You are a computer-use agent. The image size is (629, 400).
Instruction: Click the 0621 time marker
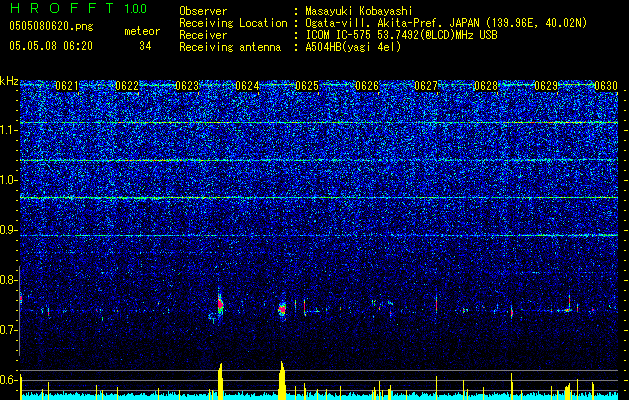(x=67, y=86)
